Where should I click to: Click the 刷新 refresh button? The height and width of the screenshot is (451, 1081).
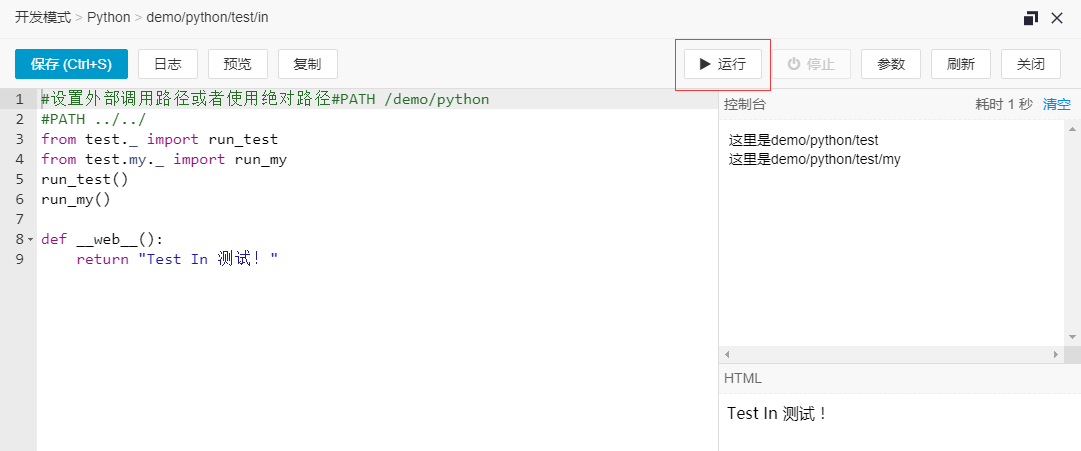[x=961, y=64]
